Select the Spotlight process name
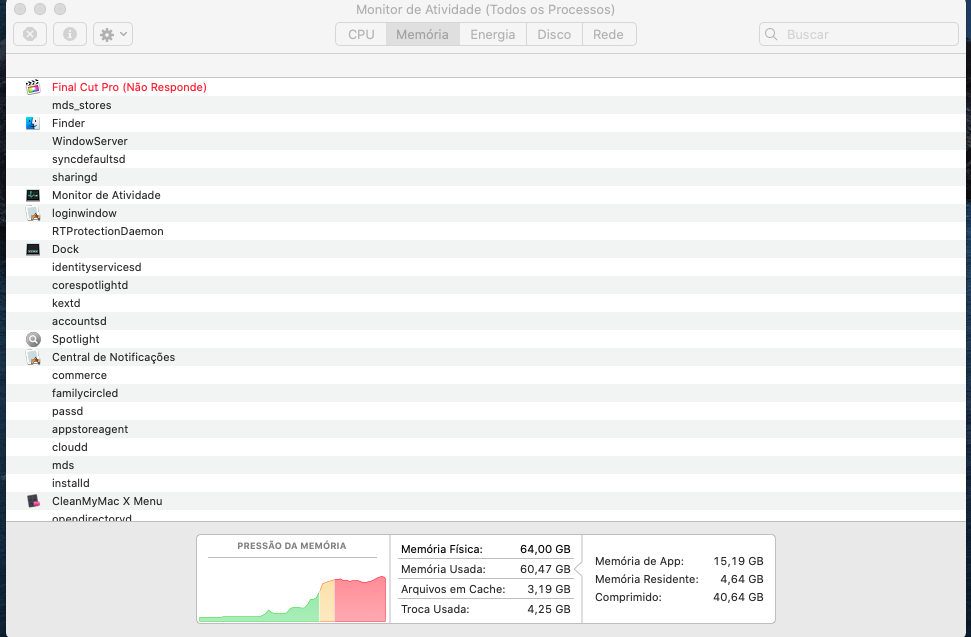 (x=76, y=339)
